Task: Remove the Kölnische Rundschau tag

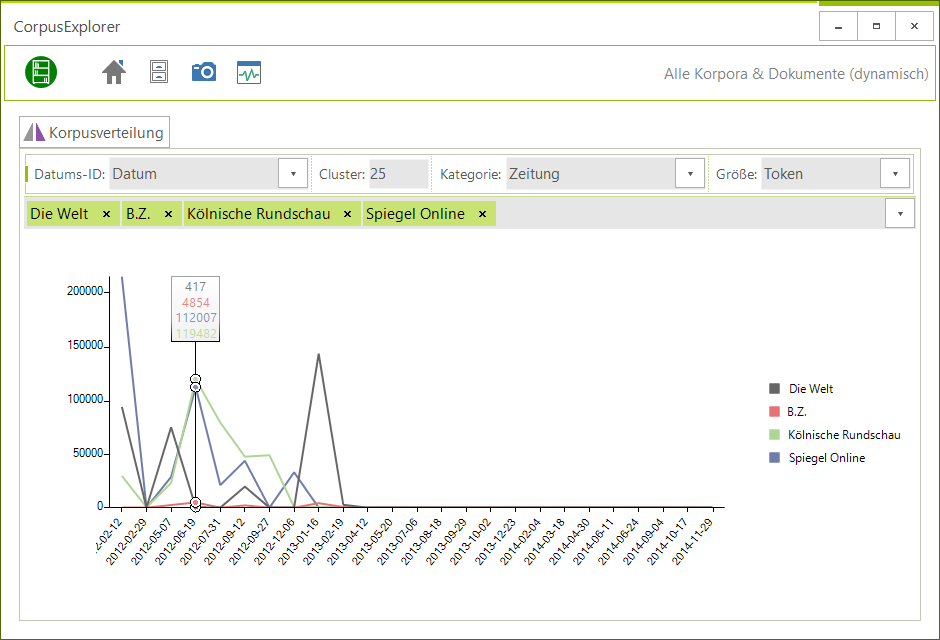Action: click(x=347, y=214)
